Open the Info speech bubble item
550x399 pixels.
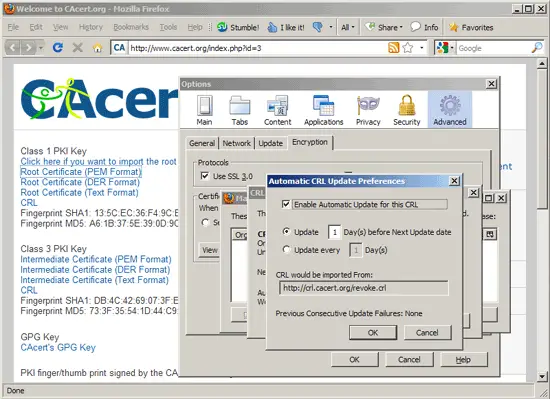tap(424, 27)
